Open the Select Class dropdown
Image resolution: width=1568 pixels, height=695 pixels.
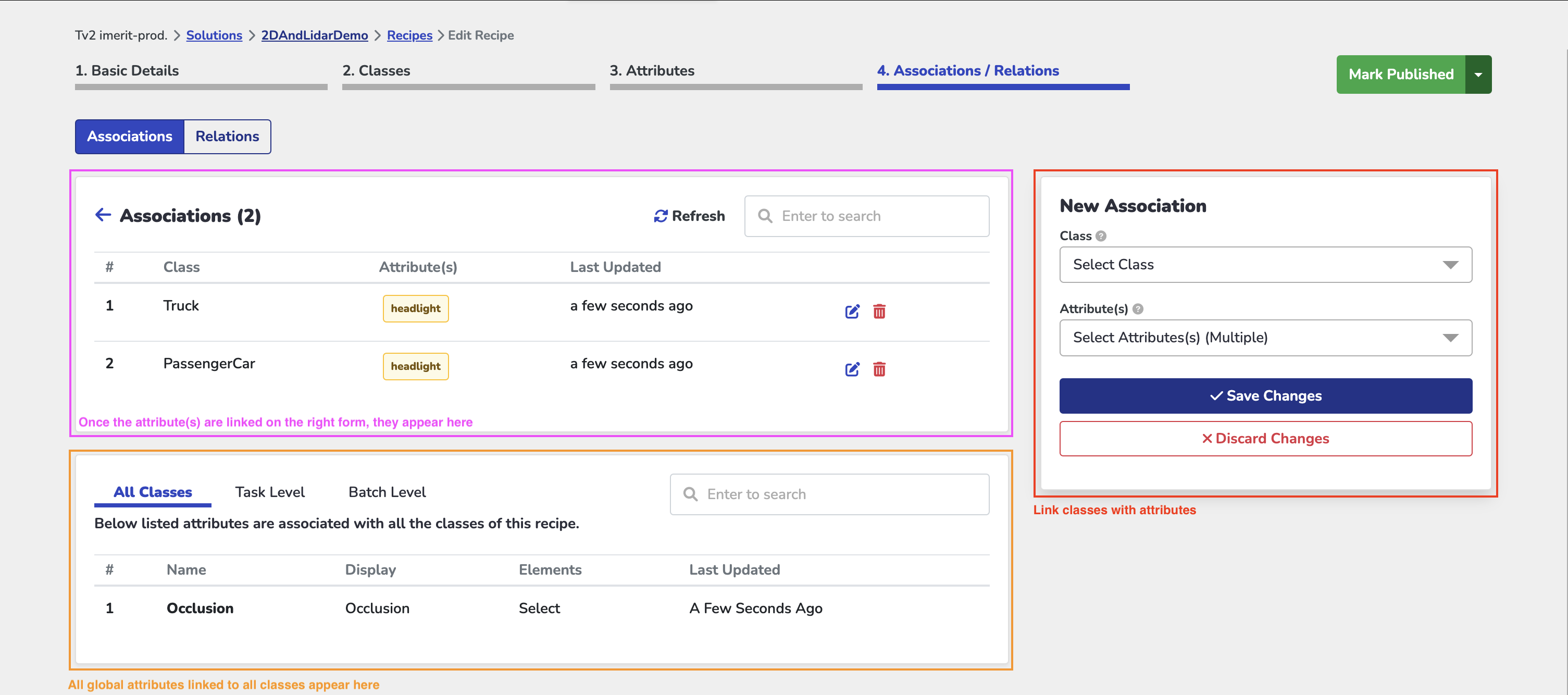1265,265
